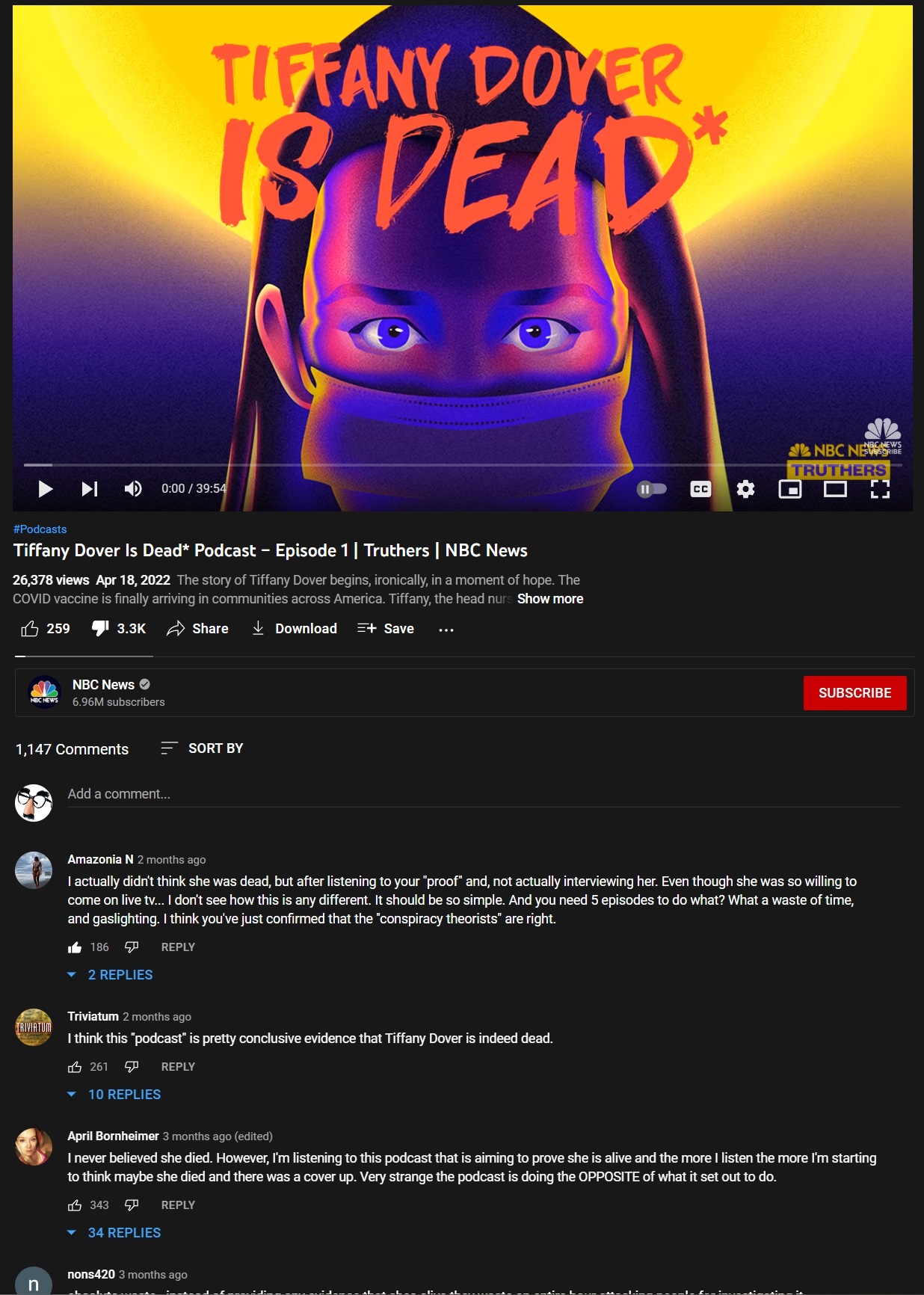Switch to theater mode

coord(835,489)
